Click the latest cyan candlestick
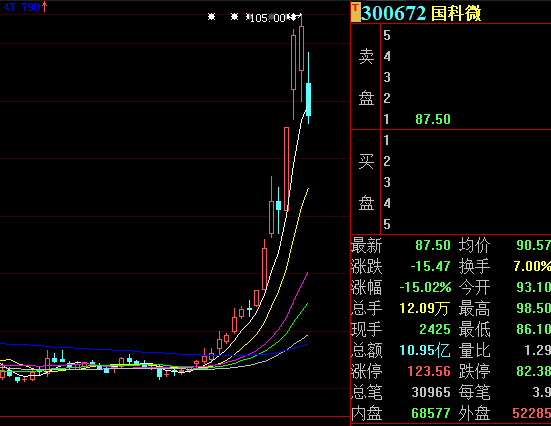 [x=309, y=99]
